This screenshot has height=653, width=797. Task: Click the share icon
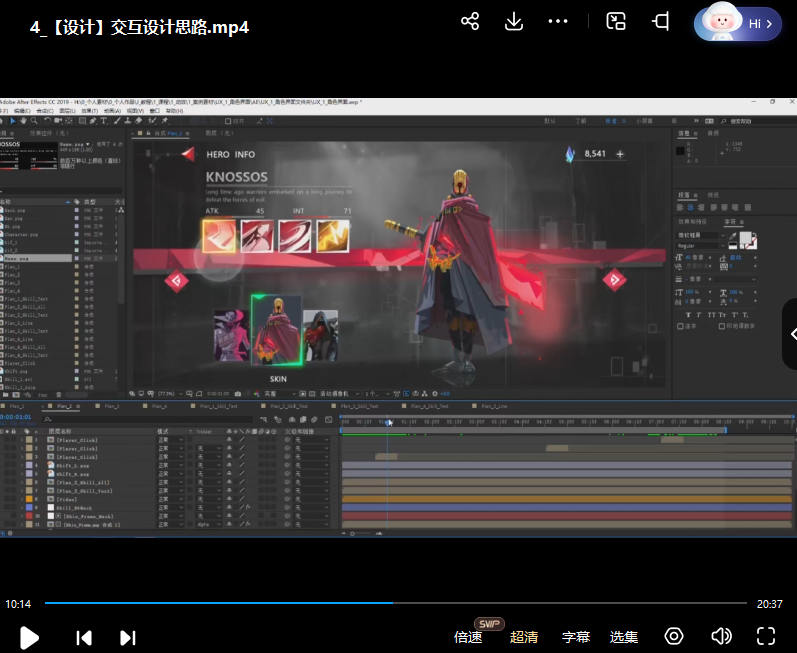click(470, 22)
